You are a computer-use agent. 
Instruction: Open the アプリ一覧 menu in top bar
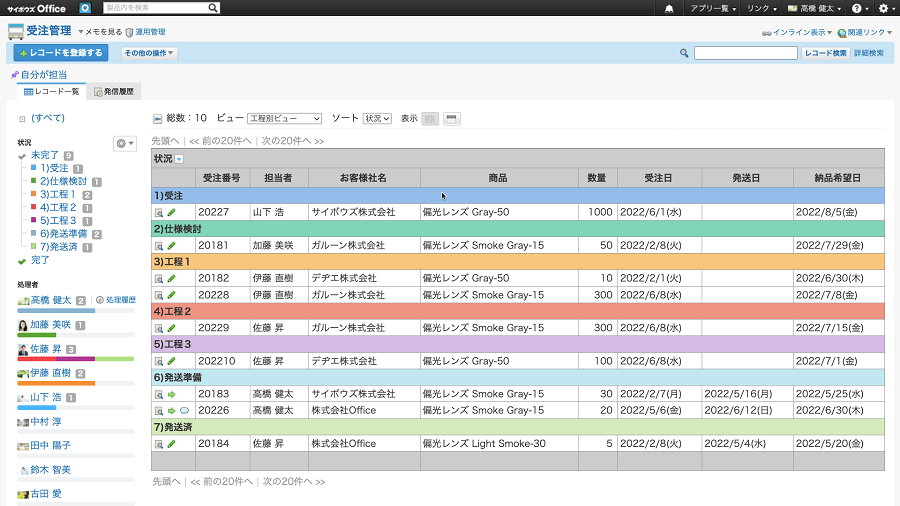(x=714, y=8)
